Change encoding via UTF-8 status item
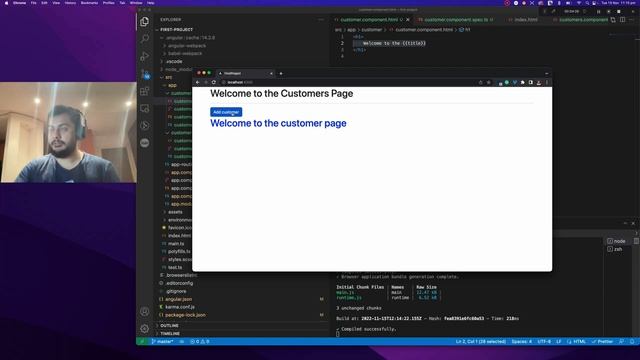The width and height of the screenshot is (640, 360). tap(544, 342)
